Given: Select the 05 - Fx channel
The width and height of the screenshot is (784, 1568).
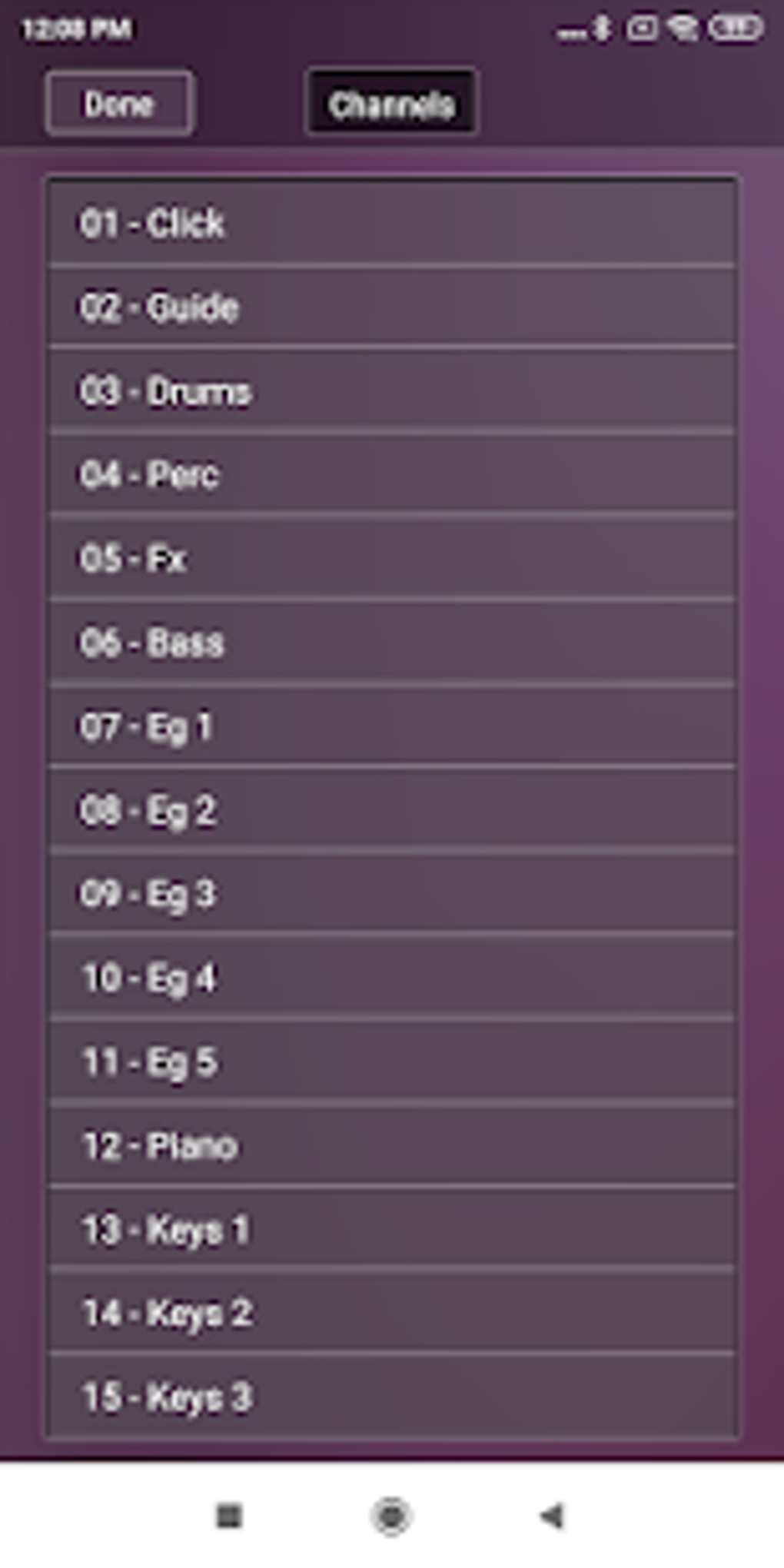Looking at the screenshot, I should pyautogui.click(x=392, y=559).
